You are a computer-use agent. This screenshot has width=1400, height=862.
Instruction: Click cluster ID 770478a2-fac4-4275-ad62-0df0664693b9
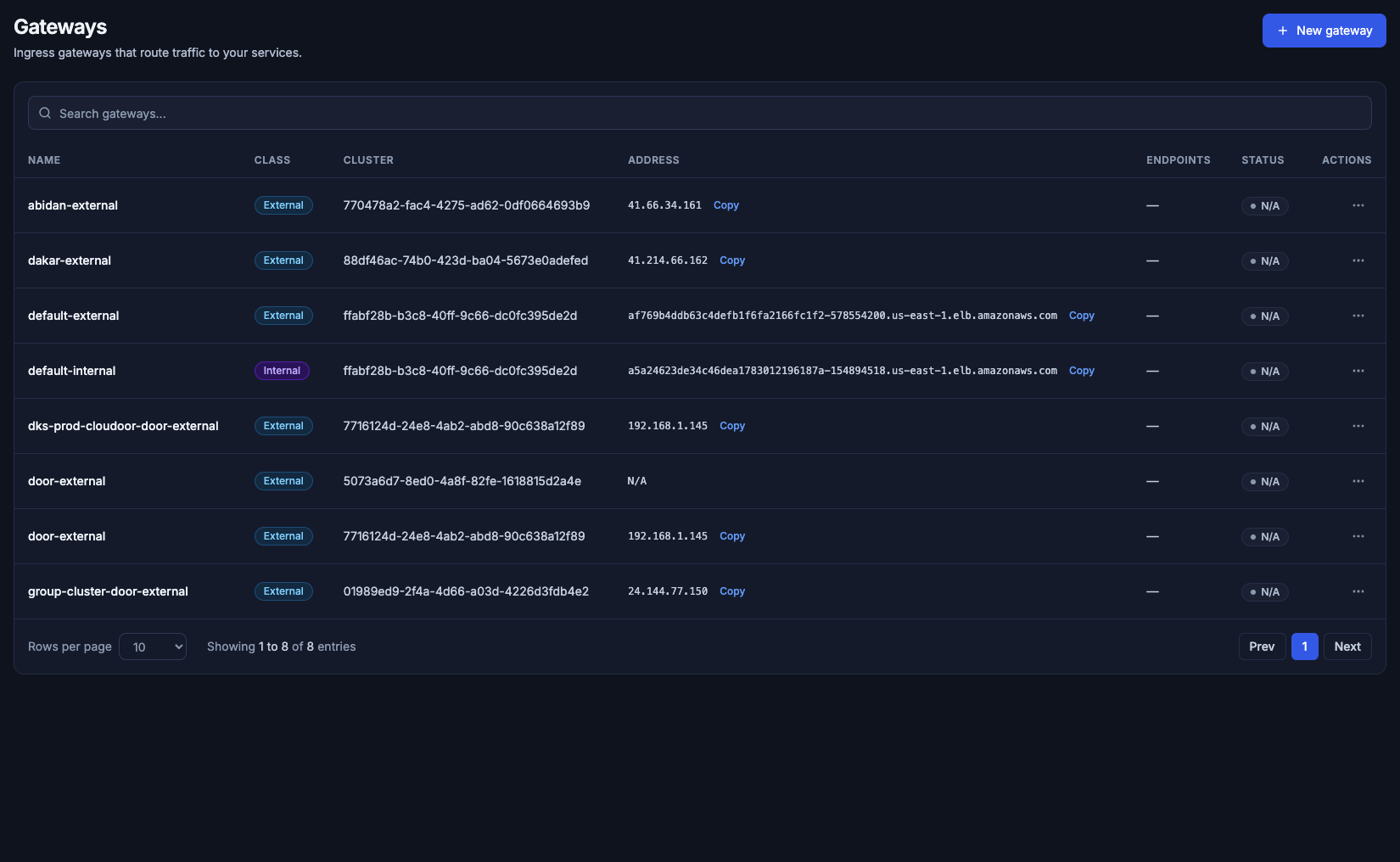coord(467,205)
